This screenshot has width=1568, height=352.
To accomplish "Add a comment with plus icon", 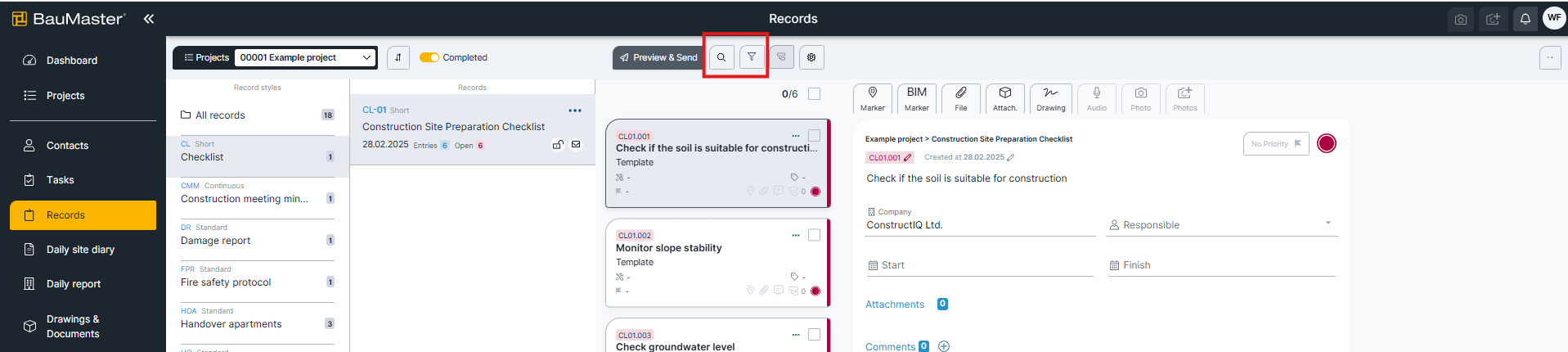I will (x=944, y=346).
